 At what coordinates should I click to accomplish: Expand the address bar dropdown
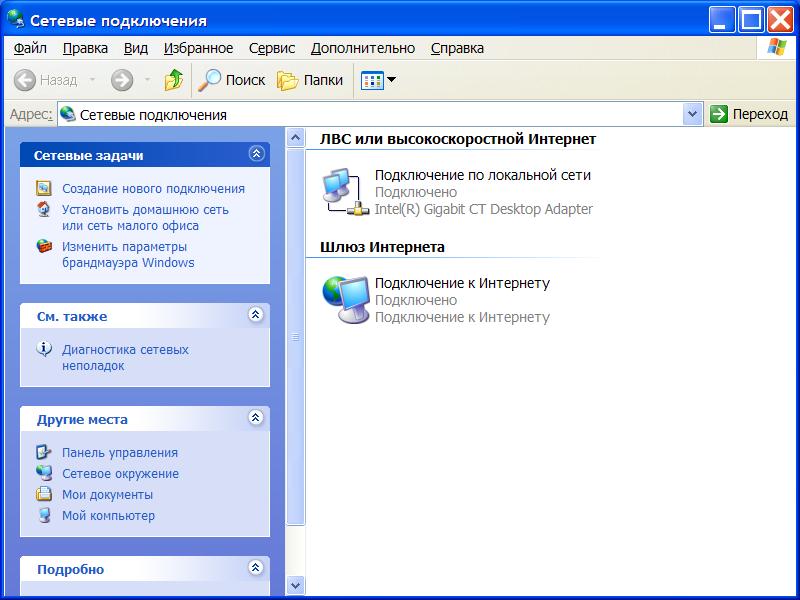(x=692, y=114)
